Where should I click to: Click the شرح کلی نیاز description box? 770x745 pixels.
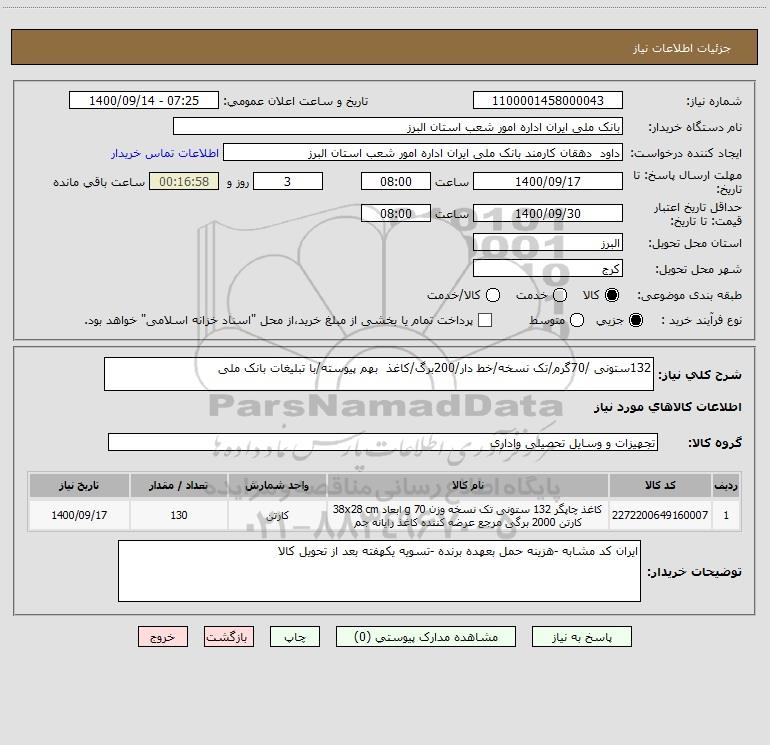[x=379, y=374]
